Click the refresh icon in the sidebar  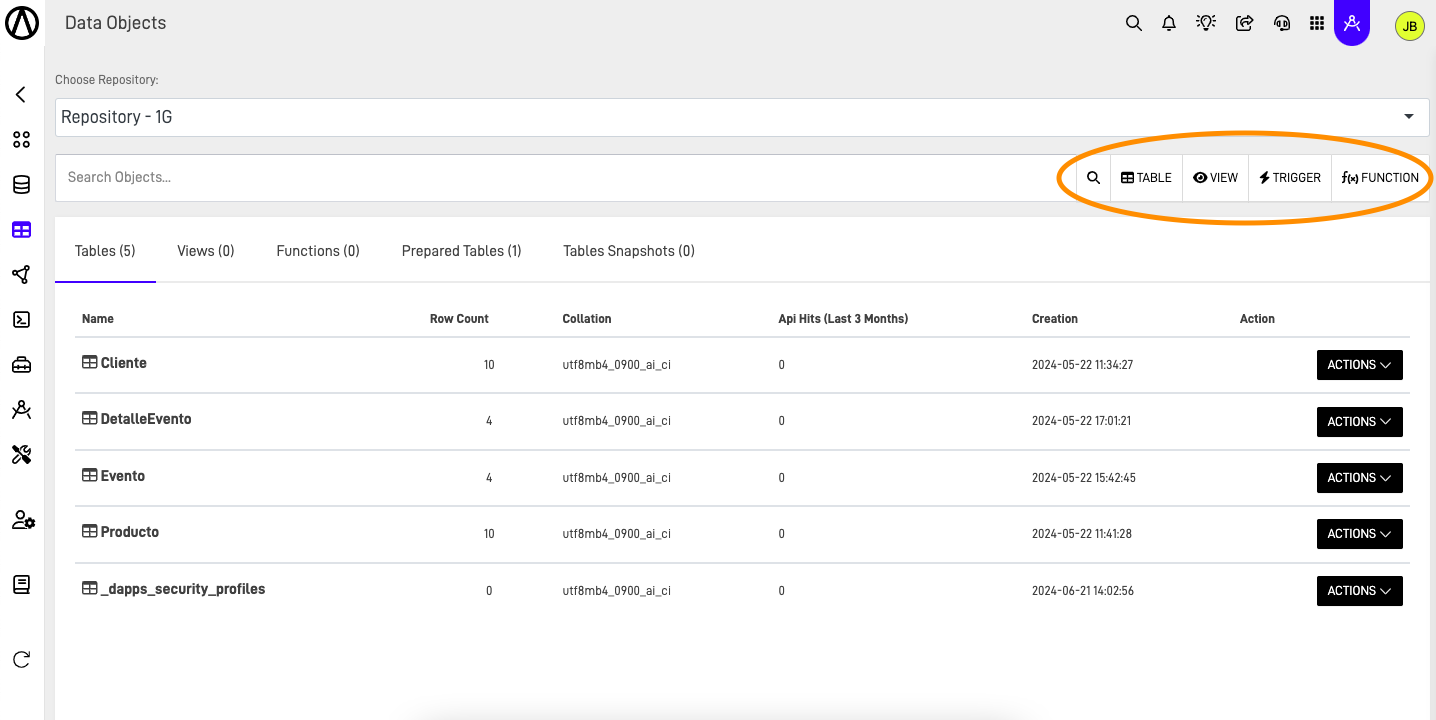click(x=21, y=659)
